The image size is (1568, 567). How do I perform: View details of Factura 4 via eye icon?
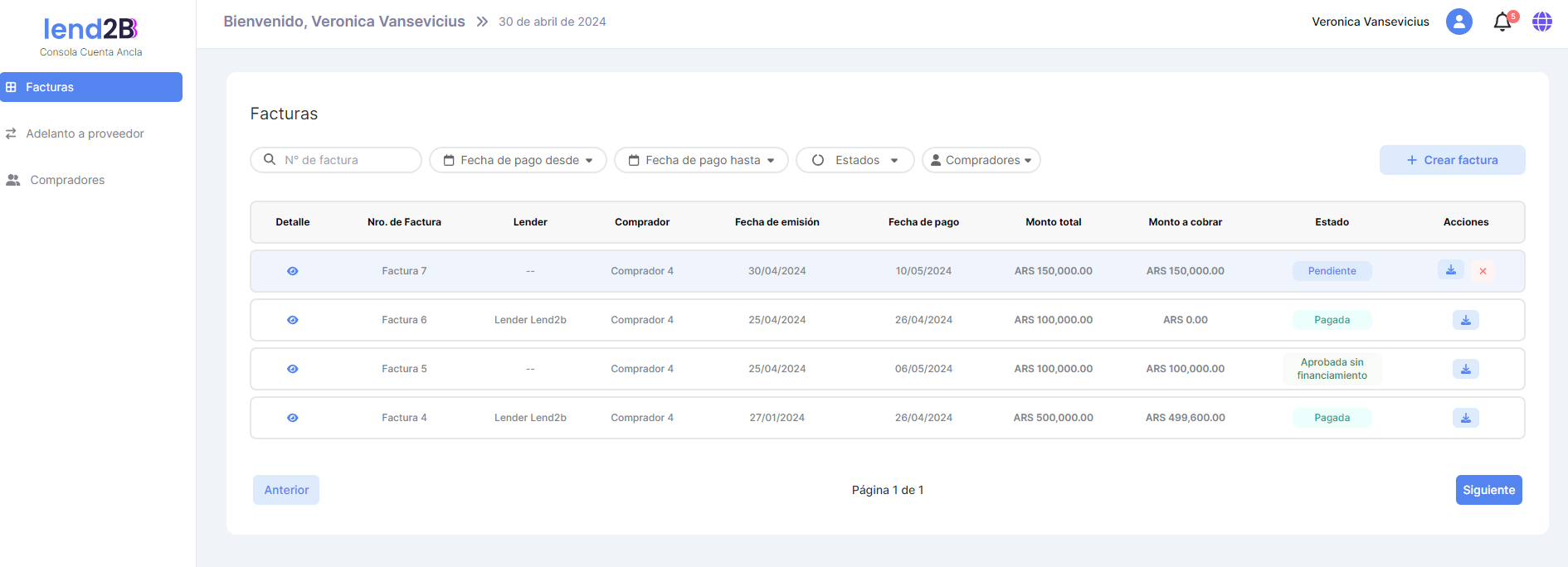[x=293, y=418]
